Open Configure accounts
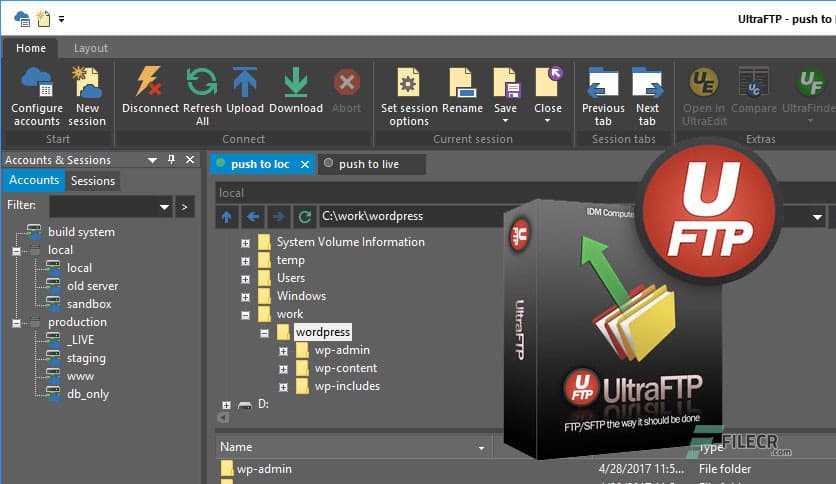 (x=37, y=97)
